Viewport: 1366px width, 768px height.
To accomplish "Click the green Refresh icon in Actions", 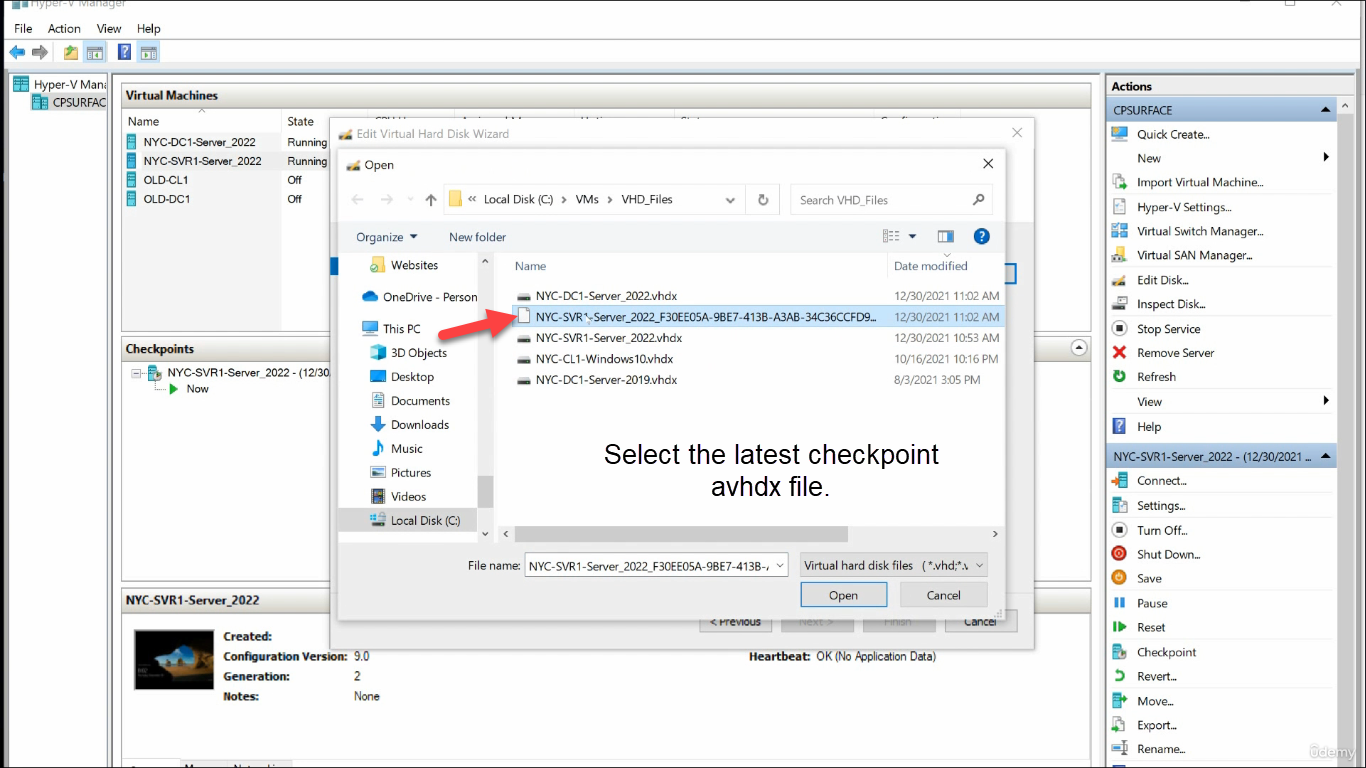I will point(1119,377).
